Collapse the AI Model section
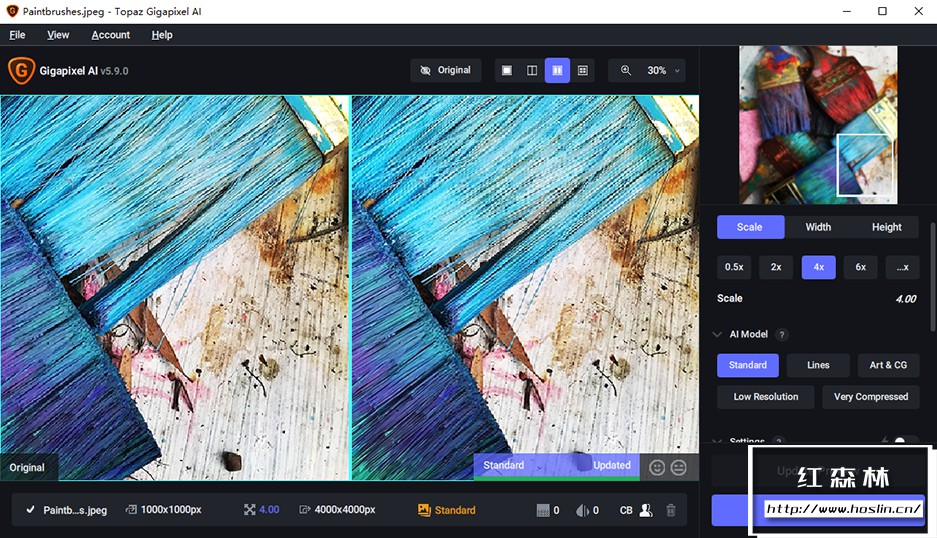The image size is (937, 538). point(717,334)
